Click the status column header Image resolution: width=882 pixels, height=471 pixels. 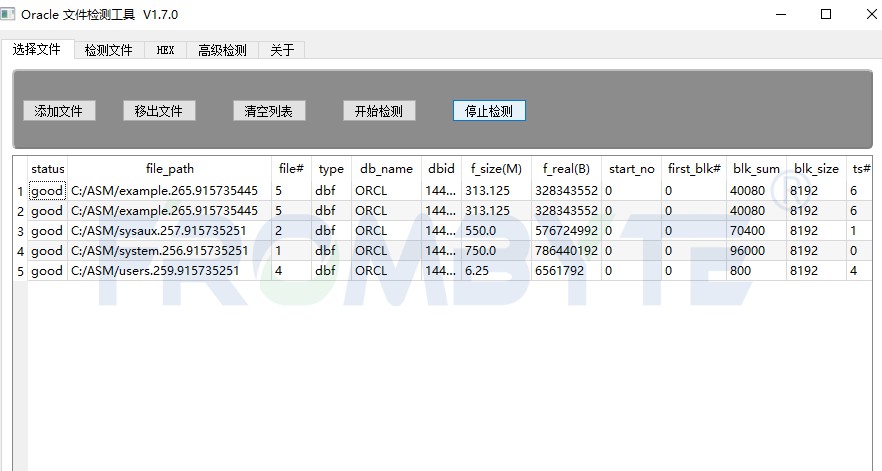click(48, 169)
